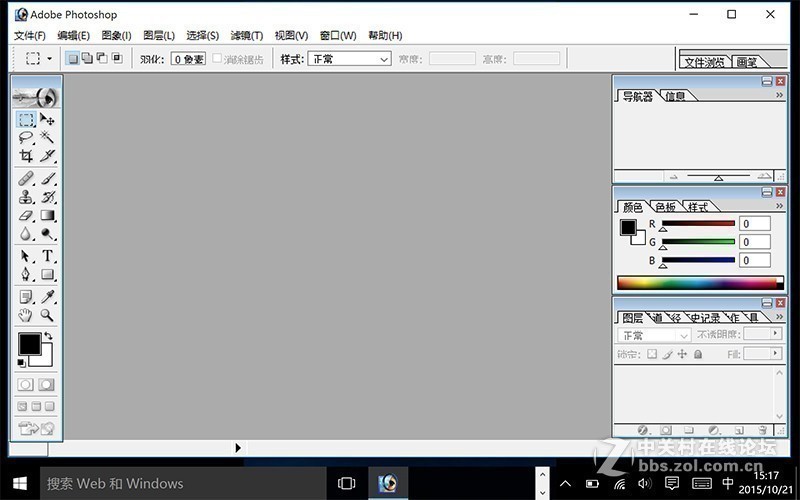Click the 羽化 feather input field
The width and height of the screenshot is (800, 500).
click(x=188, y=59)
